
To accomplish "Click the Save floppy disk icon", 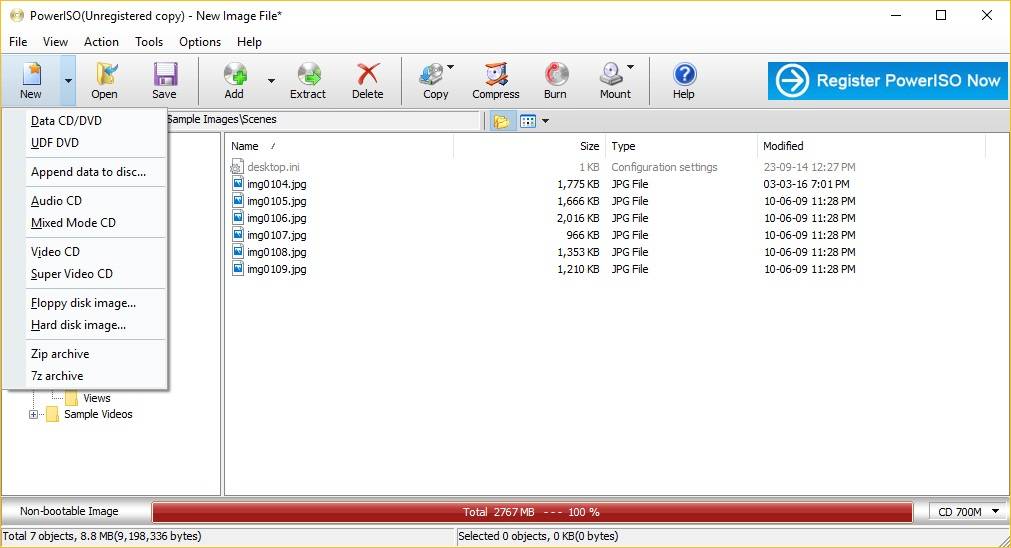I will point(165,74).
